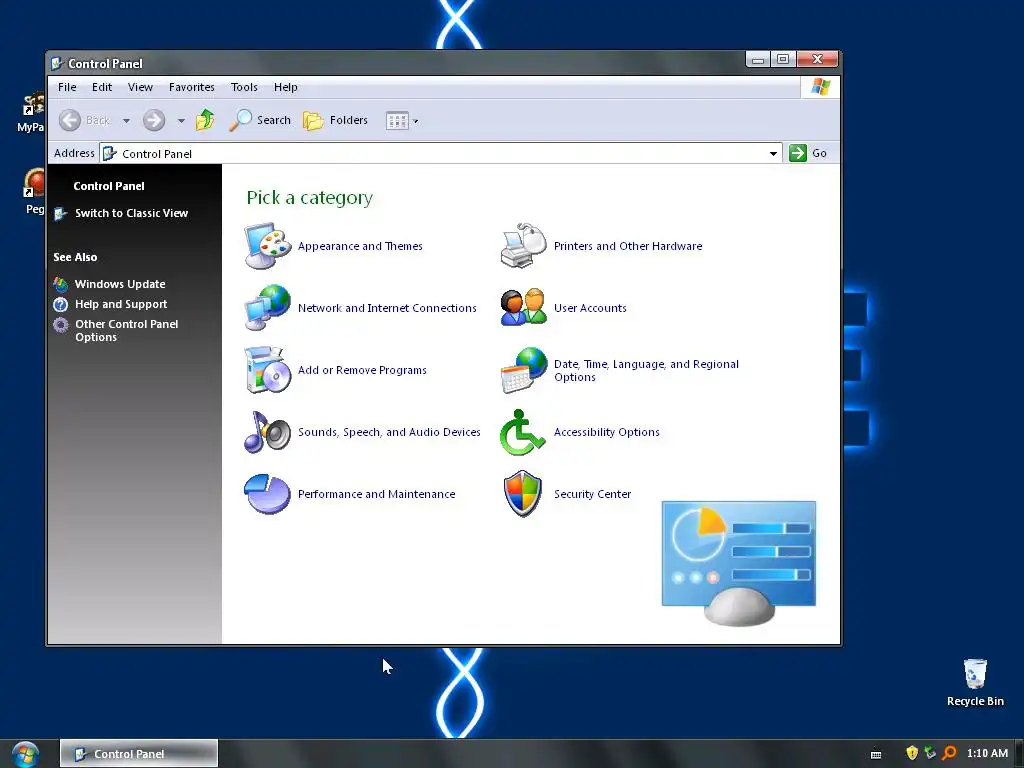1024x768 pixels.
Task: Toggle the Folders pane toolbar button
Action: click(x=336, y=120)
